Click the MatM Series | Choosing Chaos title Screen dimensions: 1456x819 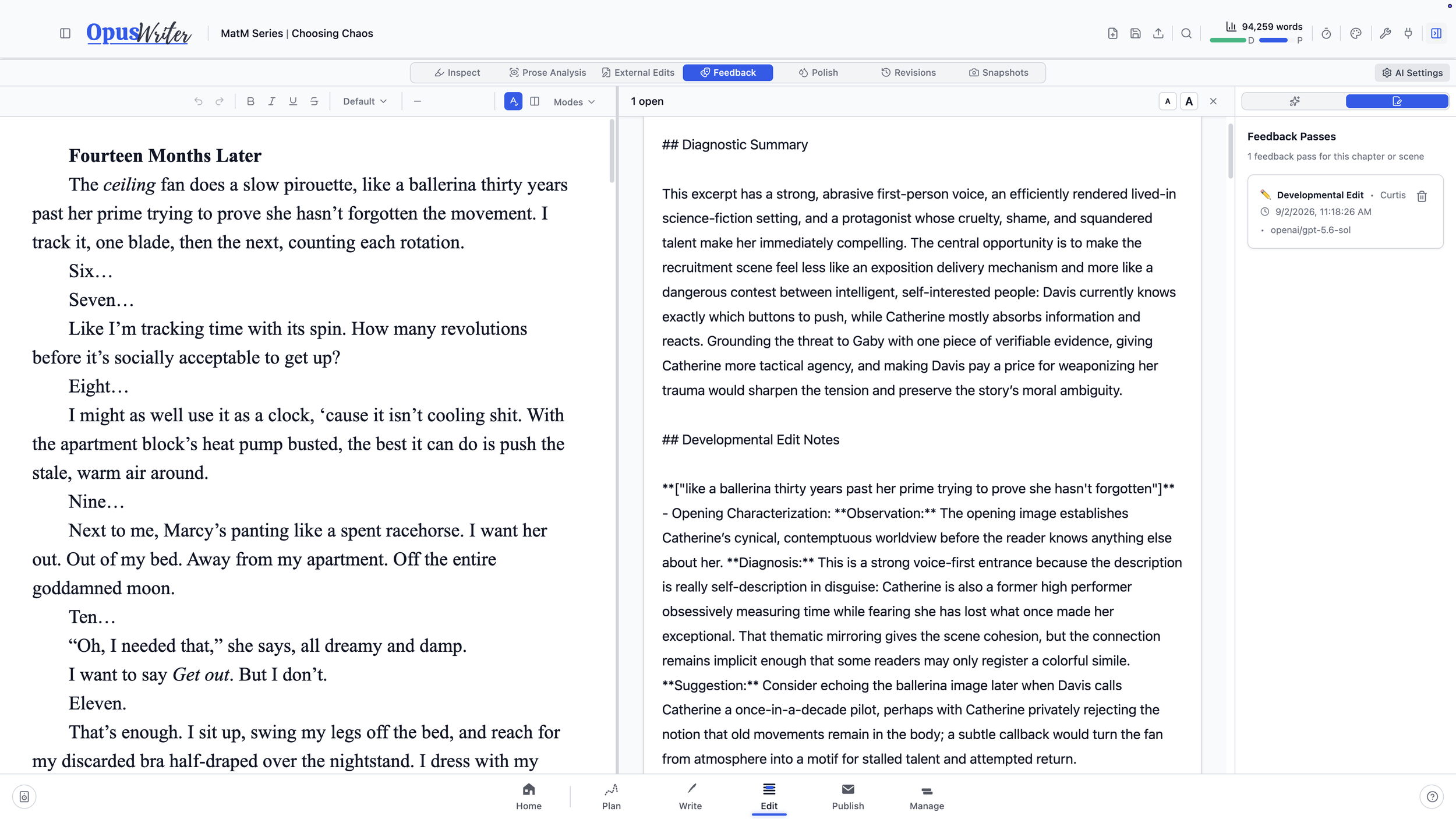point(297,34)
